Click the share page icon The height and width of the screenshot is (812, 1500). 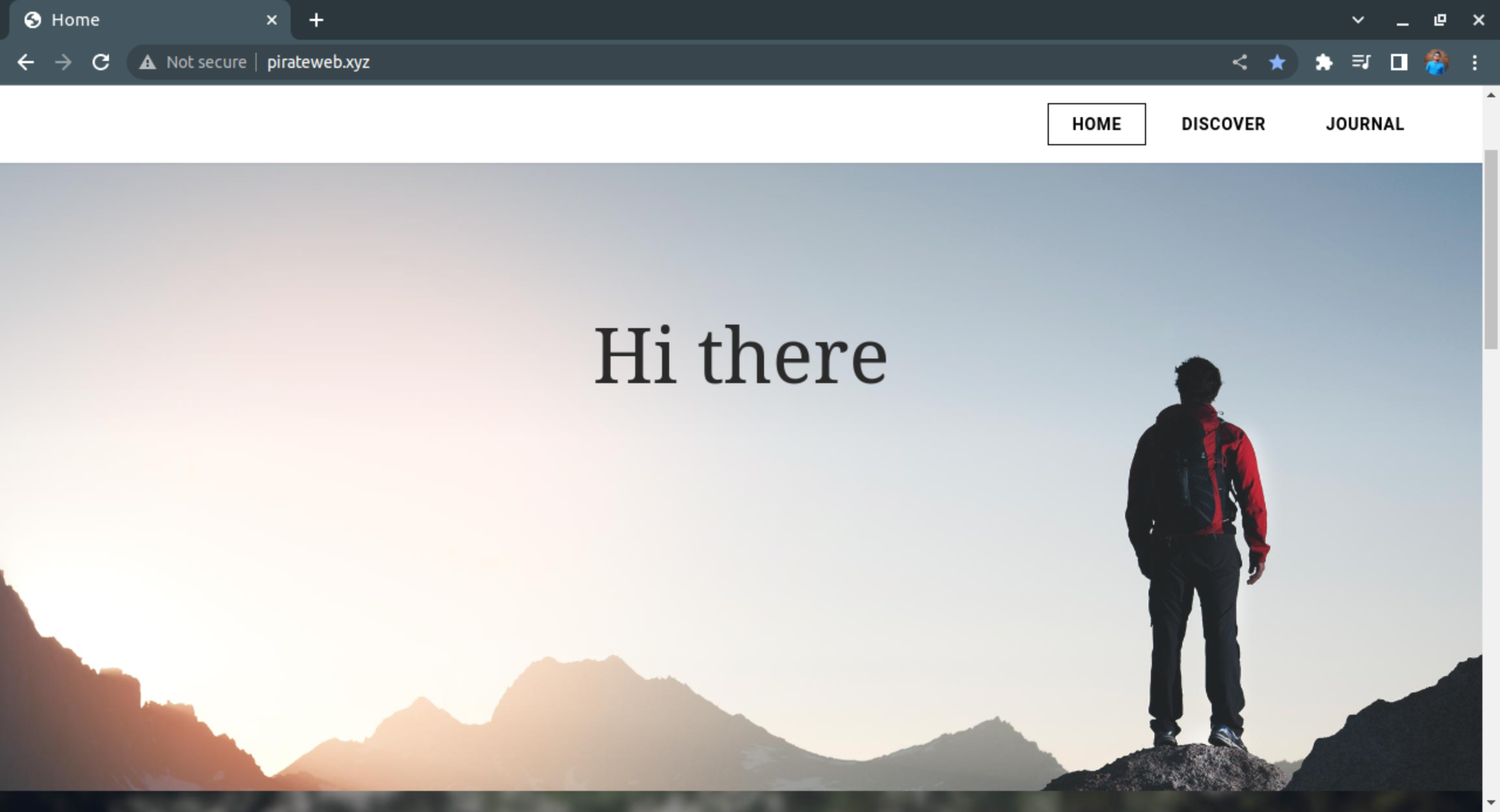click(x=1239, y=62)
